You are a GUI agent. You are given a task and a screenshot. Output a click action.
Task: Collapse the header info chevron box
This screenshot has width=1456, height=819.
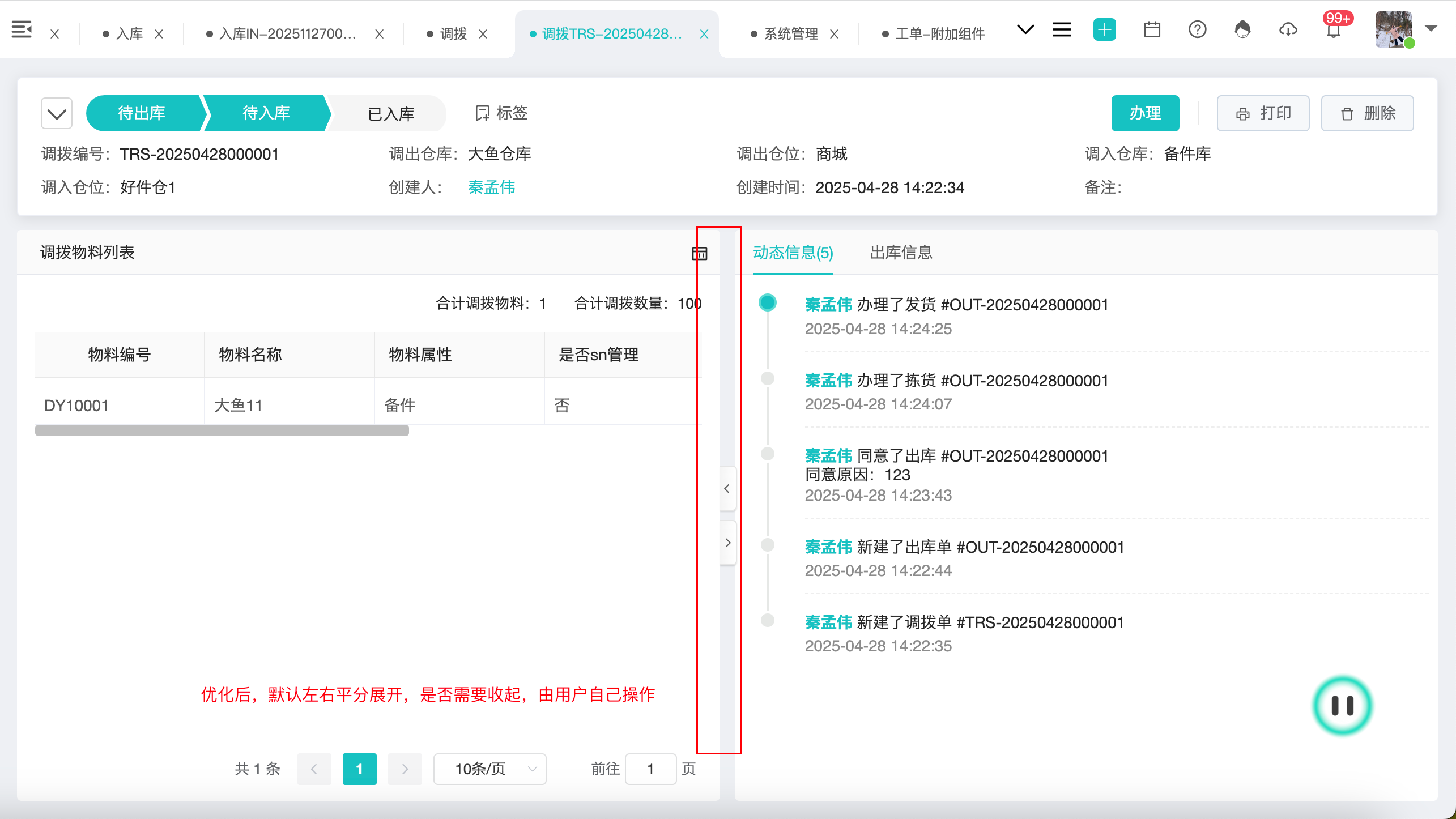pos(57,114)
